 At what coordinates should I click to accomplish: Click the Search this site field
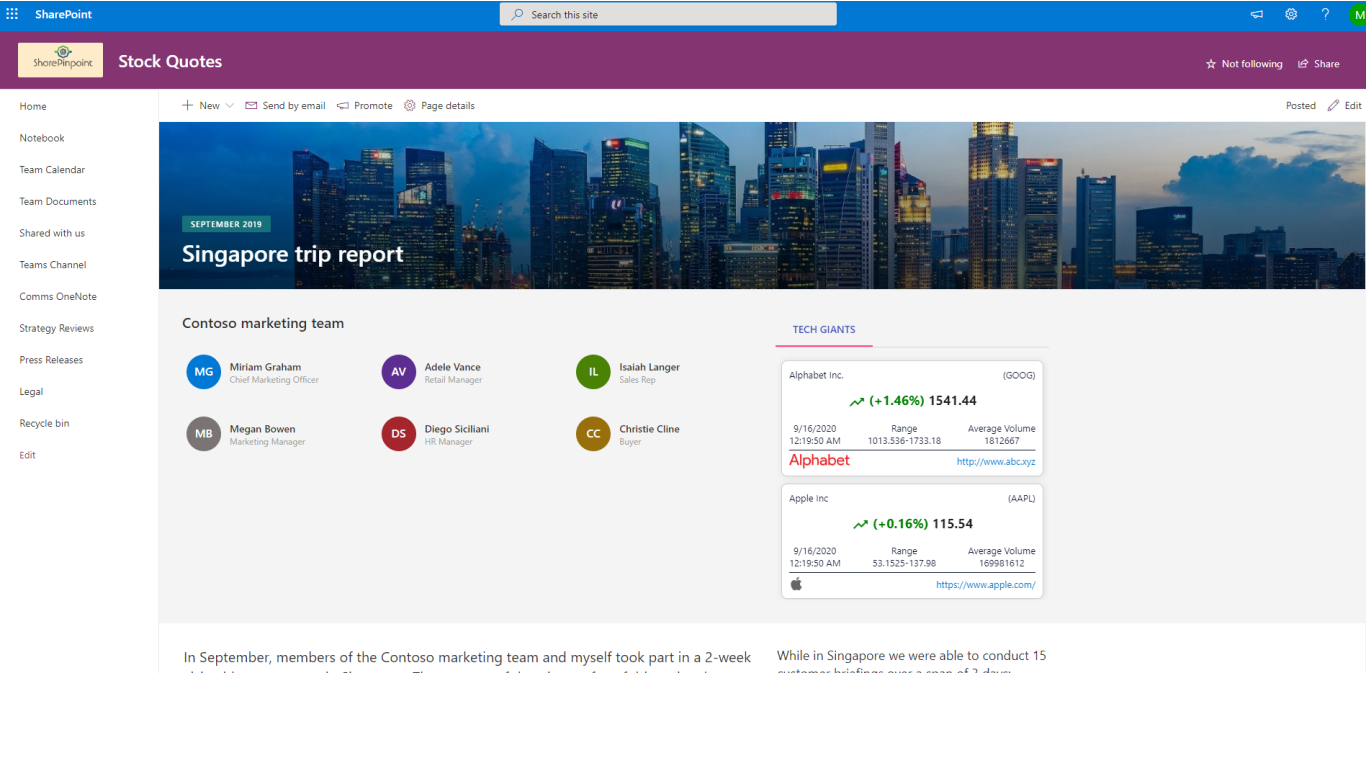coord(668,15)
